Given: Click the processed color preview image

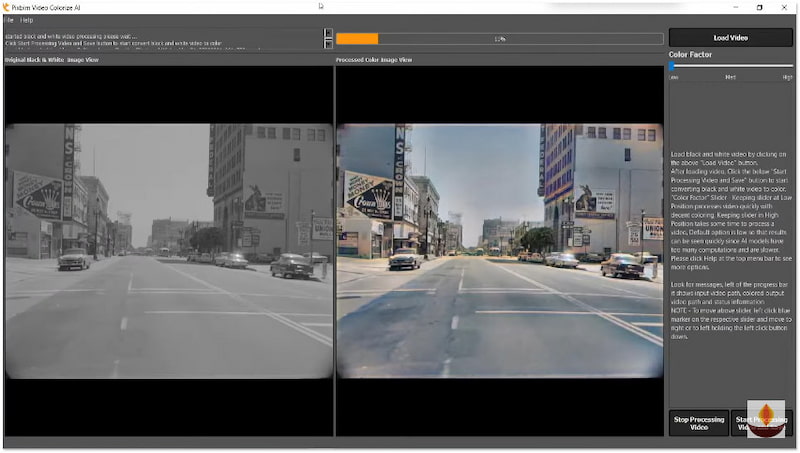Looking at the screenshot, I should 499,250.
